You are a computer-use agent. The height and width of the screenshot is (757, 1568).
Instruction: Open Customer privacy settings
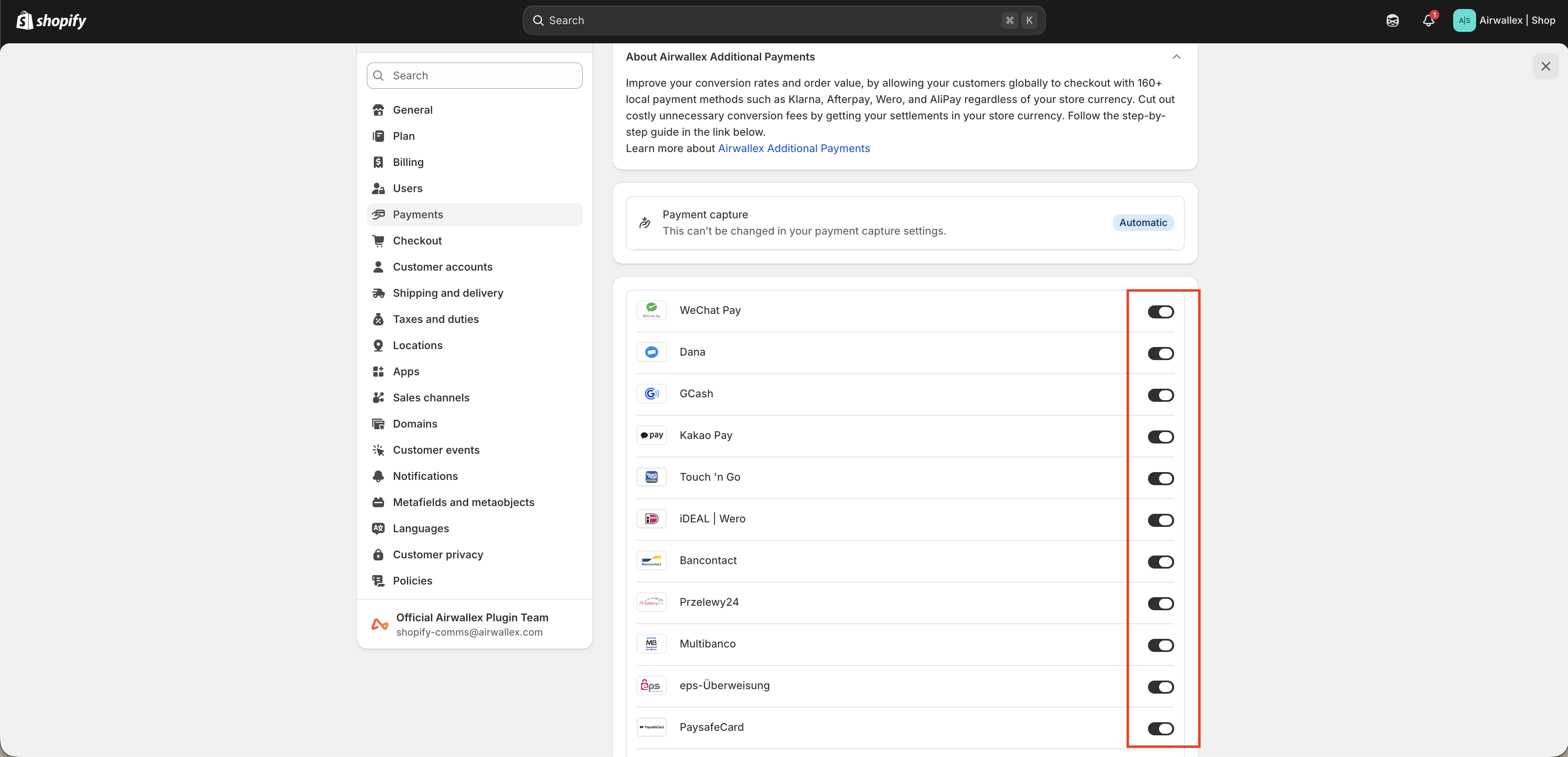[x=474, y=555]
